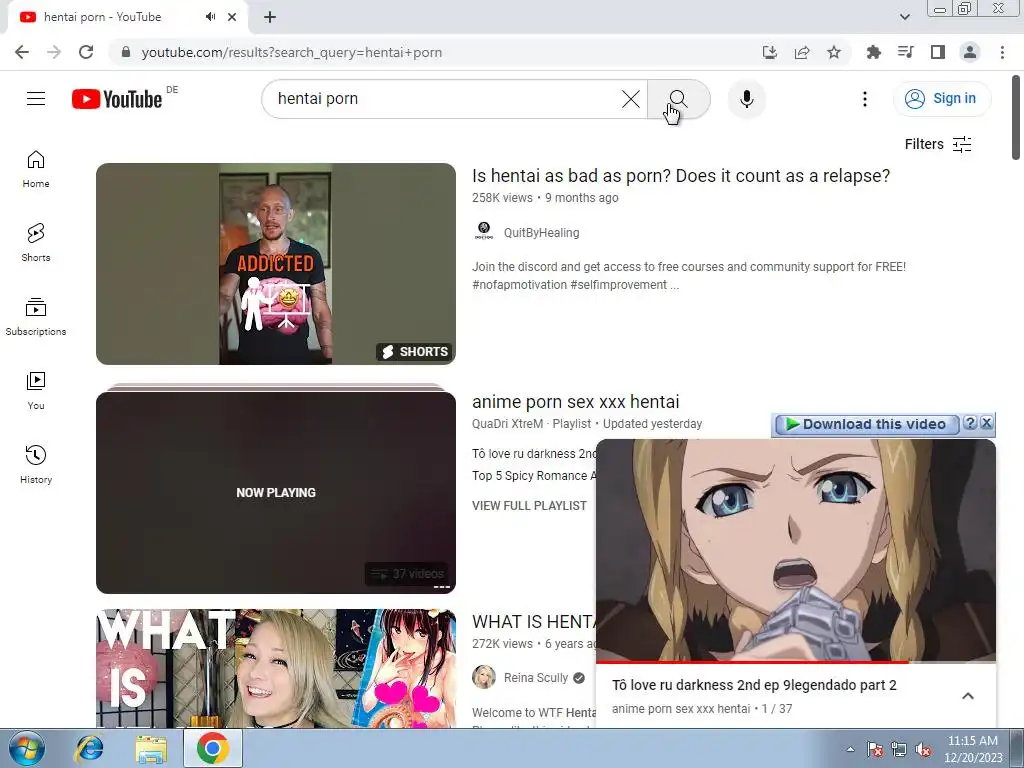Open Chrome three-dot menu
The width and height of the screenshot is (1024, 768).
pyautogui.click(x=1002, y=52)
